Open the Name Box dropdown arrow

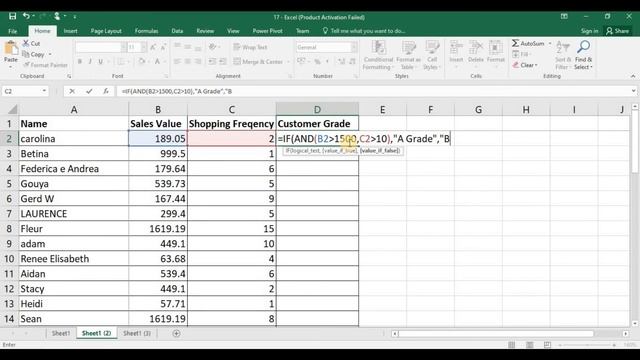tap(44, 91)
